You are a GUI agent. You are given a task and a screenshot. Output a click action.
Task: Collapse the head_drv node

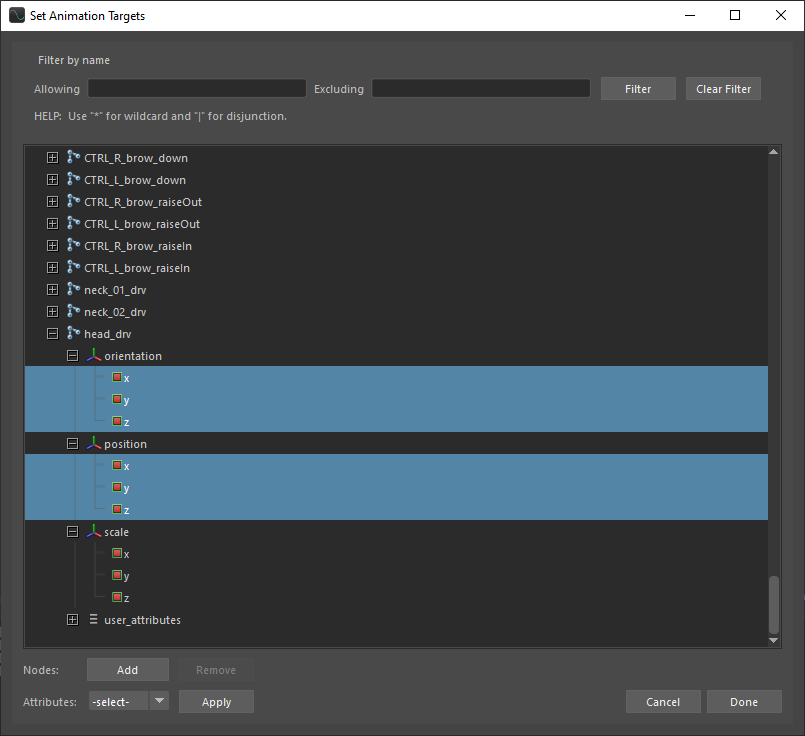52,334
